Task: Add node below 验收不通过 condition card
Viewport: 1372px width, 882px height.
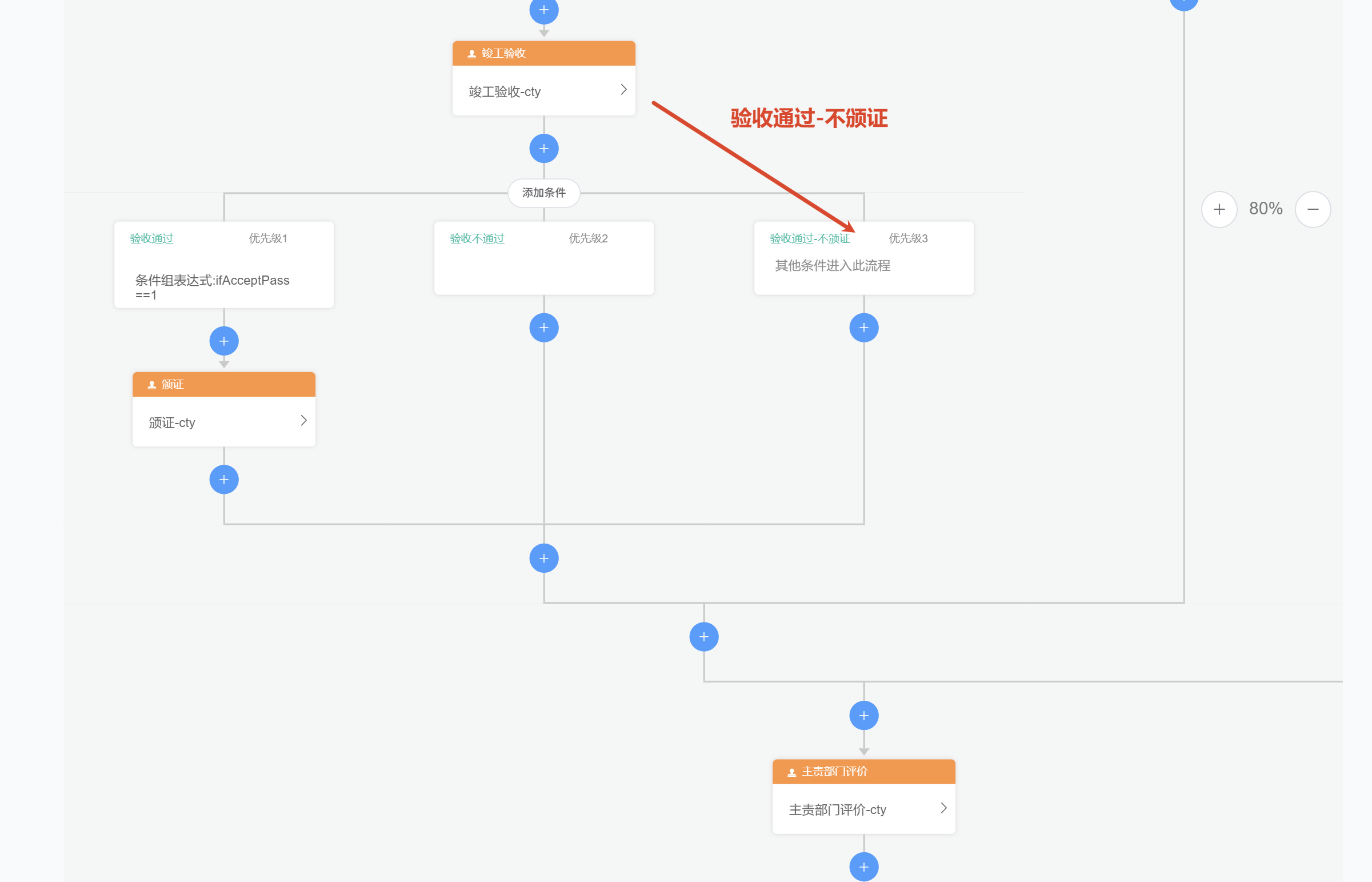Action: pyautogui.click(x=544, y=328)
